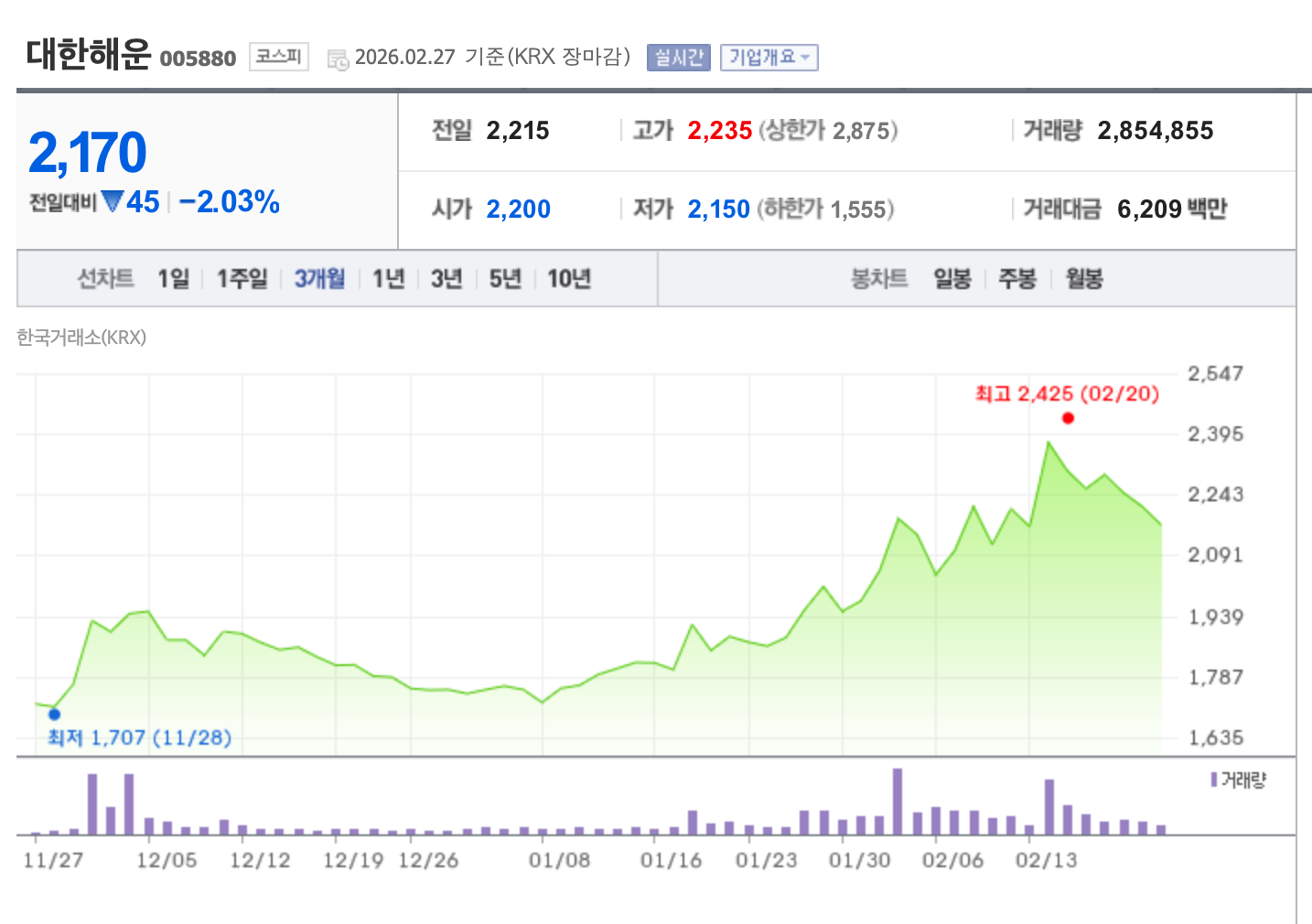The width and height of the screenshot is (1312, 924).
Task: Switch to 월봉 candlestick chart
Action: click(x=1084, y=278)
